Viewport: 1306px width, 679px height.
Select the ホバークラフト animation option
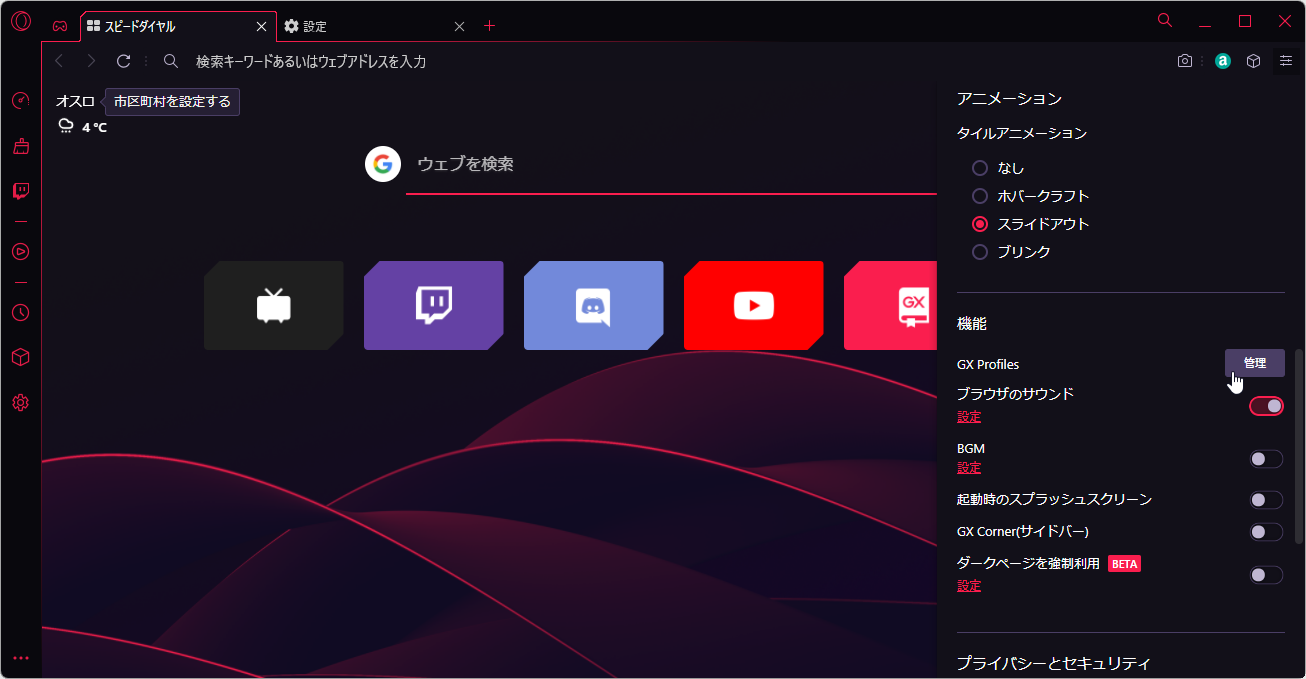pyautogui.click(x=979, y=195)
